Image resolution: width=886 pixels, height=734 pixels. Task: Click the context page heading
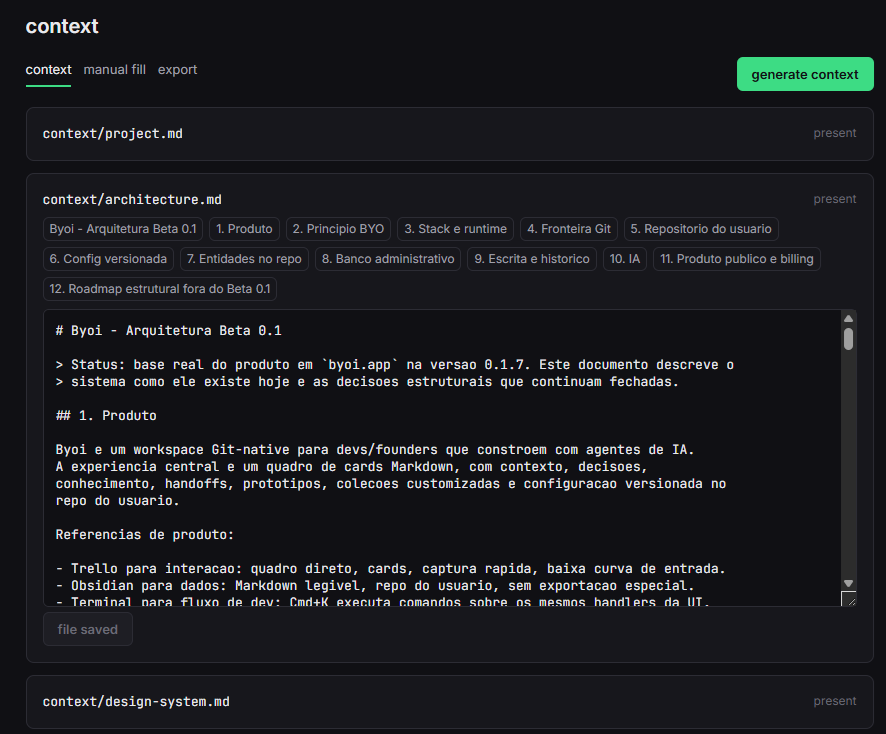[x=62, y=26]
